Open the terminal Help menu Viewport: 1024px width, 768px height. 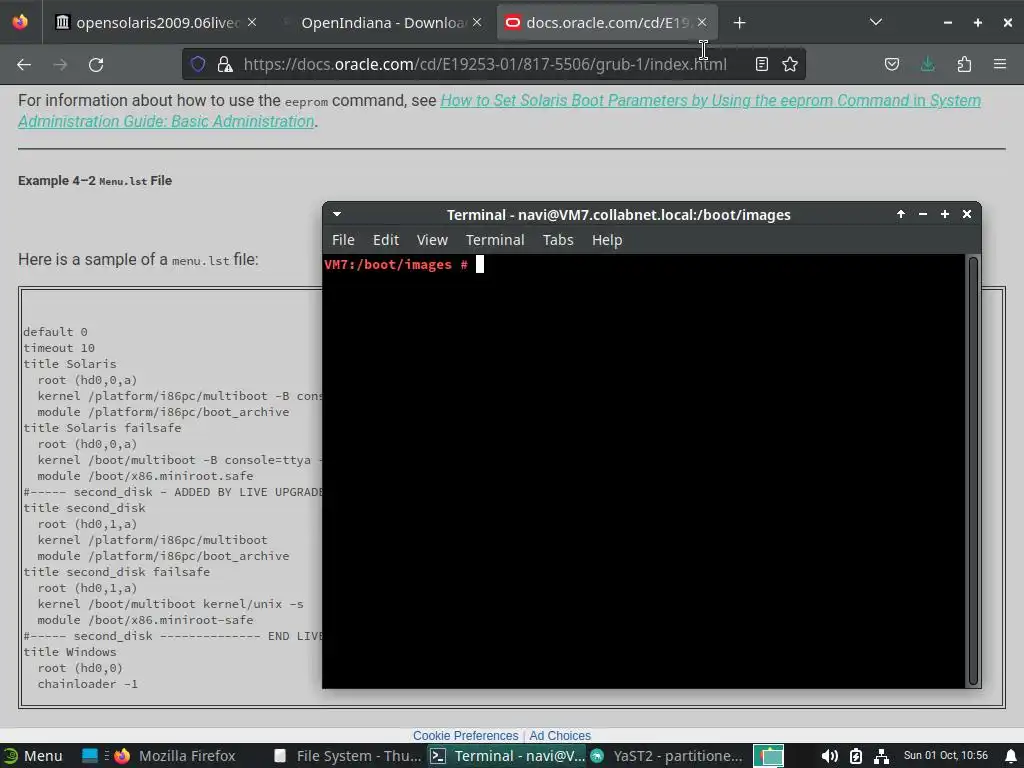tap(607, 240)
